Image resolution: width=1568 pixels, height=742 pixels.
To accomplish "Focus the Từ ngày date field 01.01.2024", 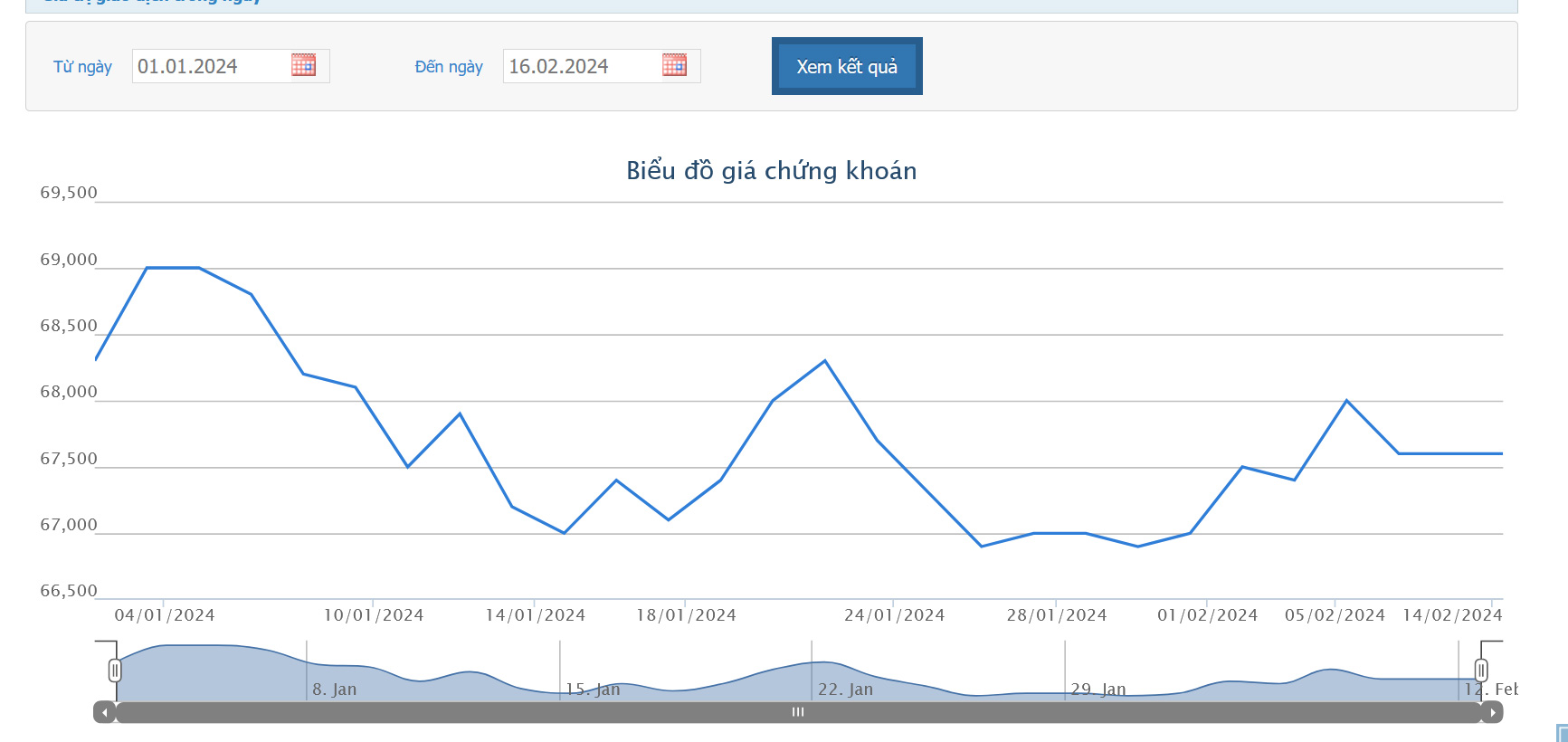I will pos(210,67).
